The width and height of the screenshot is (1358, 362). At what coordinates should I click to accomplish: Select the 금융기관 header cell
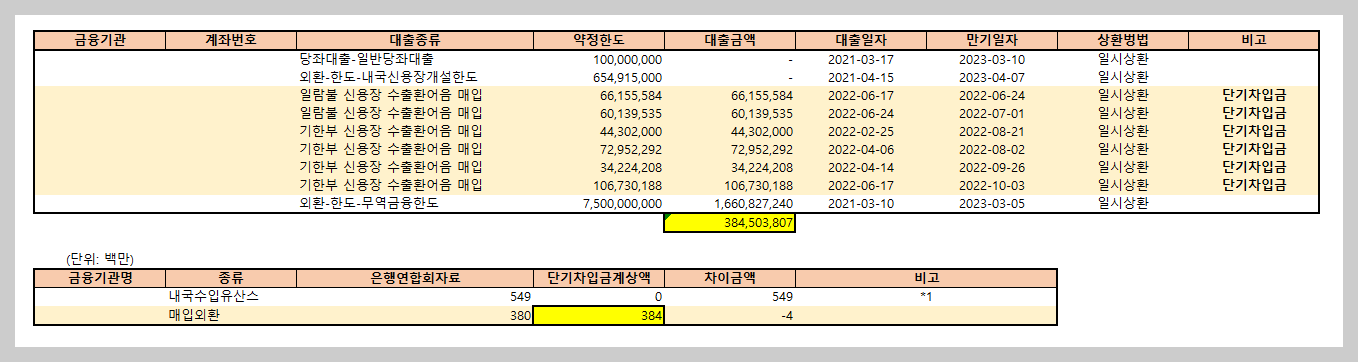point(100,40)
